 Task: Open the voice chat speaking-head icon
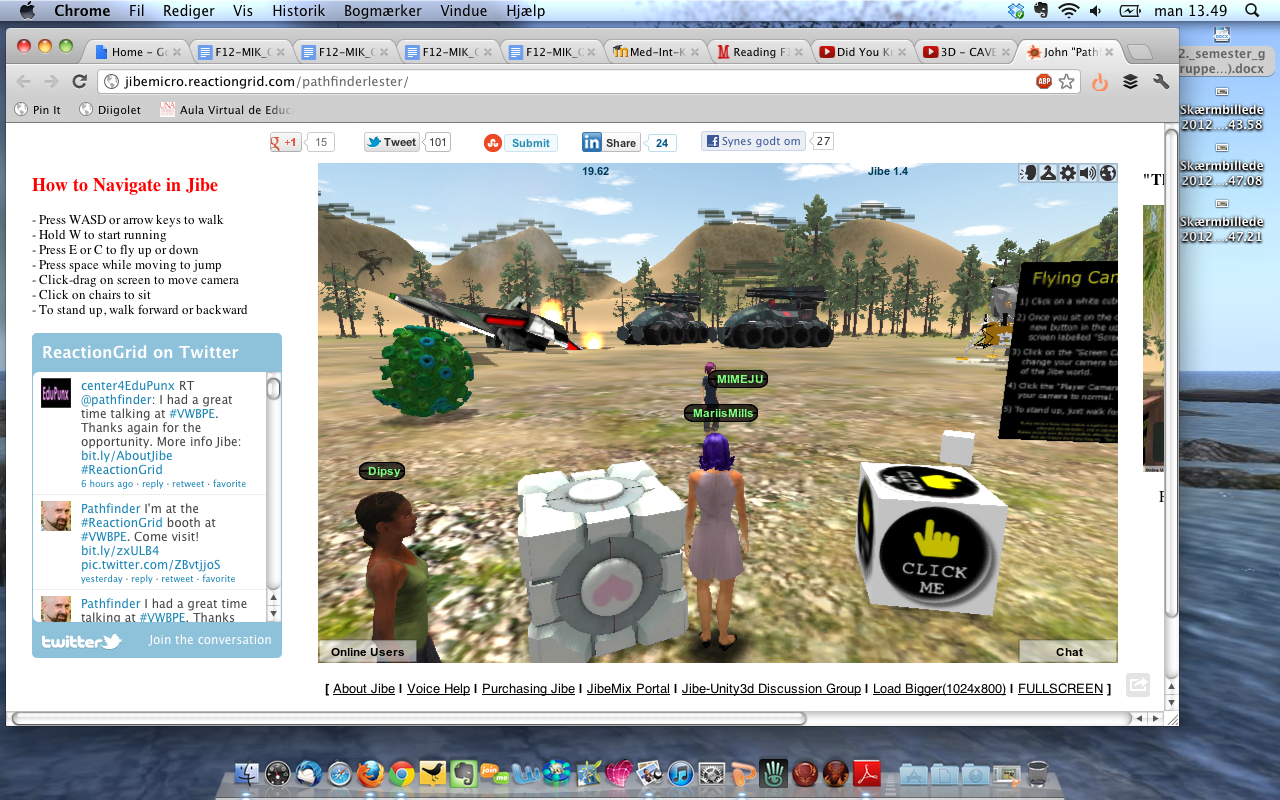(x=1028, y=173)
